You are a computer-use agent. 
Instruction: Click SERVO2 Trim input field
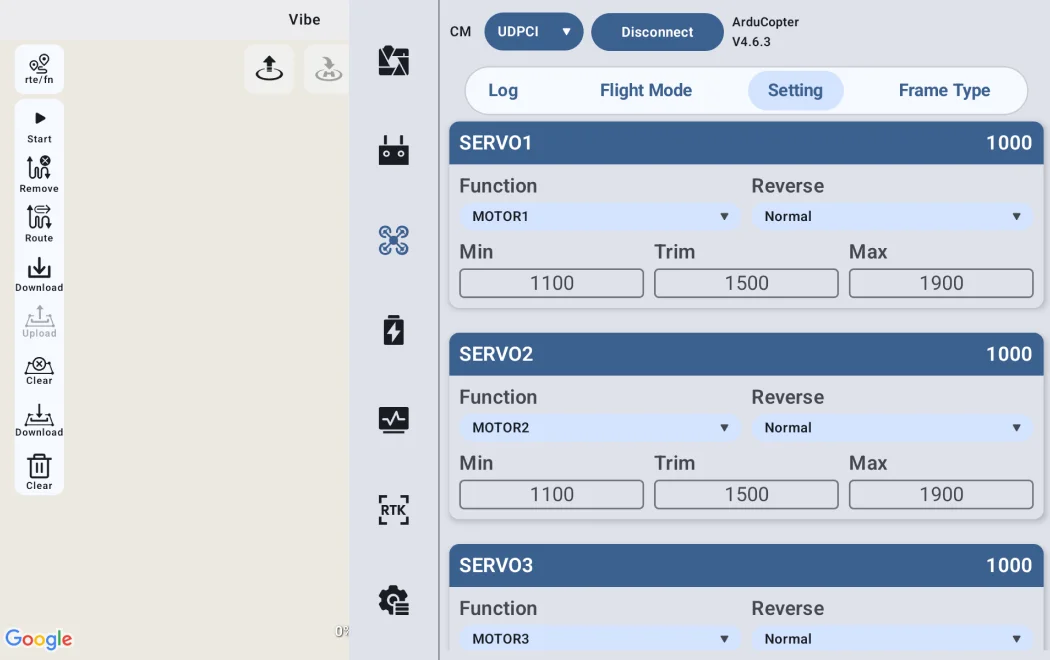tap(746, 494)
